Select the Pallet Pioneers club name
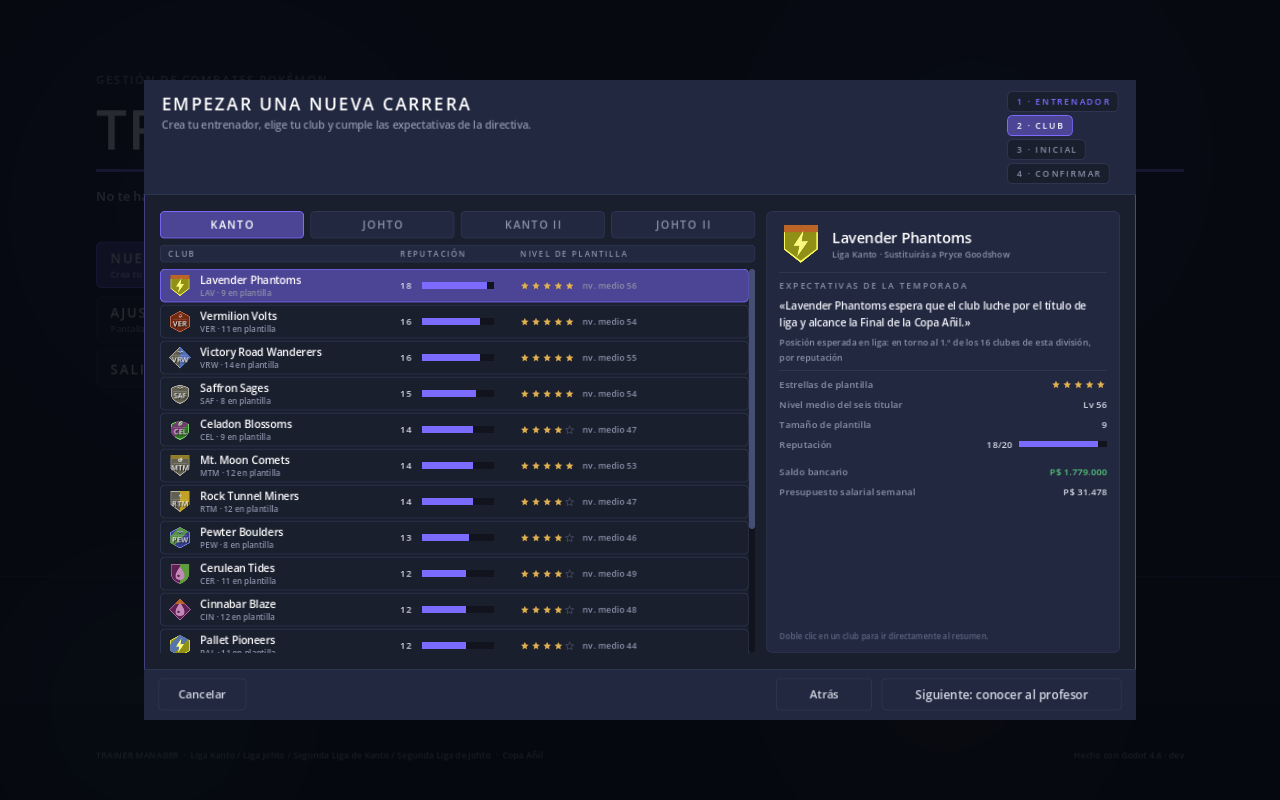Screen dimensions: 1280x800 coord(237,640)
